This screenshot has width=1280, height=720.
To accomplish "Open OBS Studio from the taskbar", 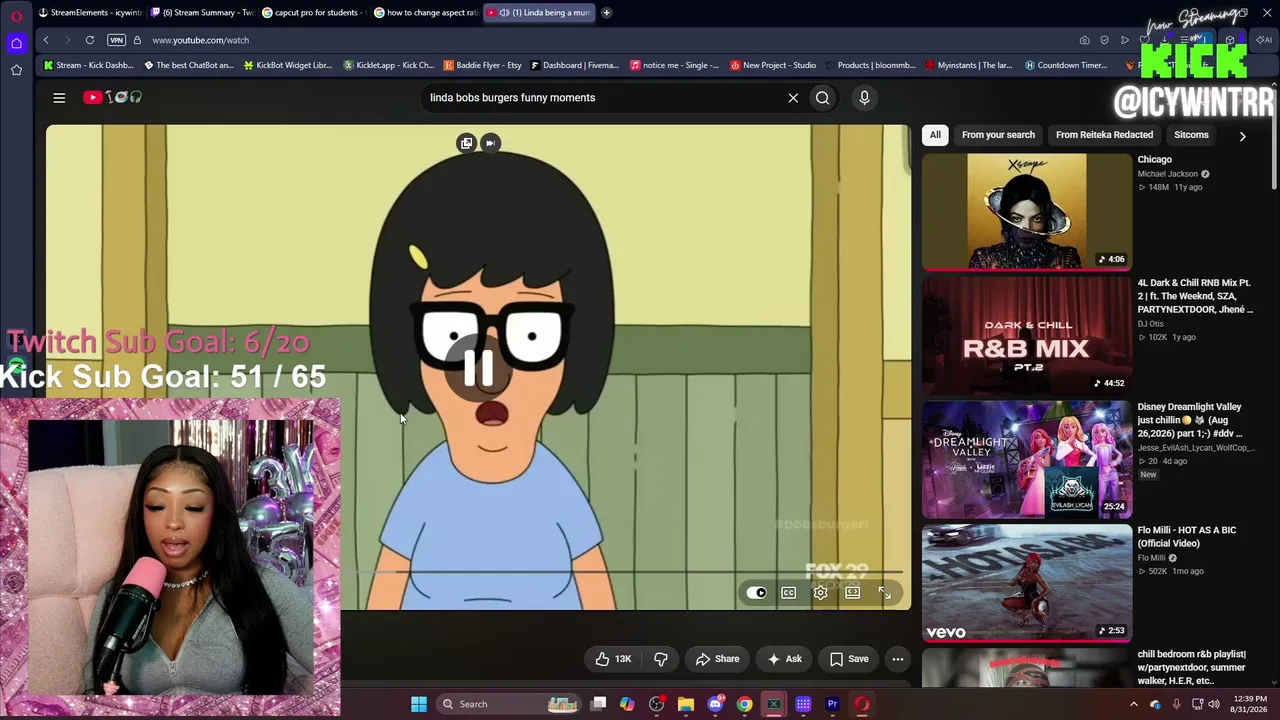I will tap(656, 704).
